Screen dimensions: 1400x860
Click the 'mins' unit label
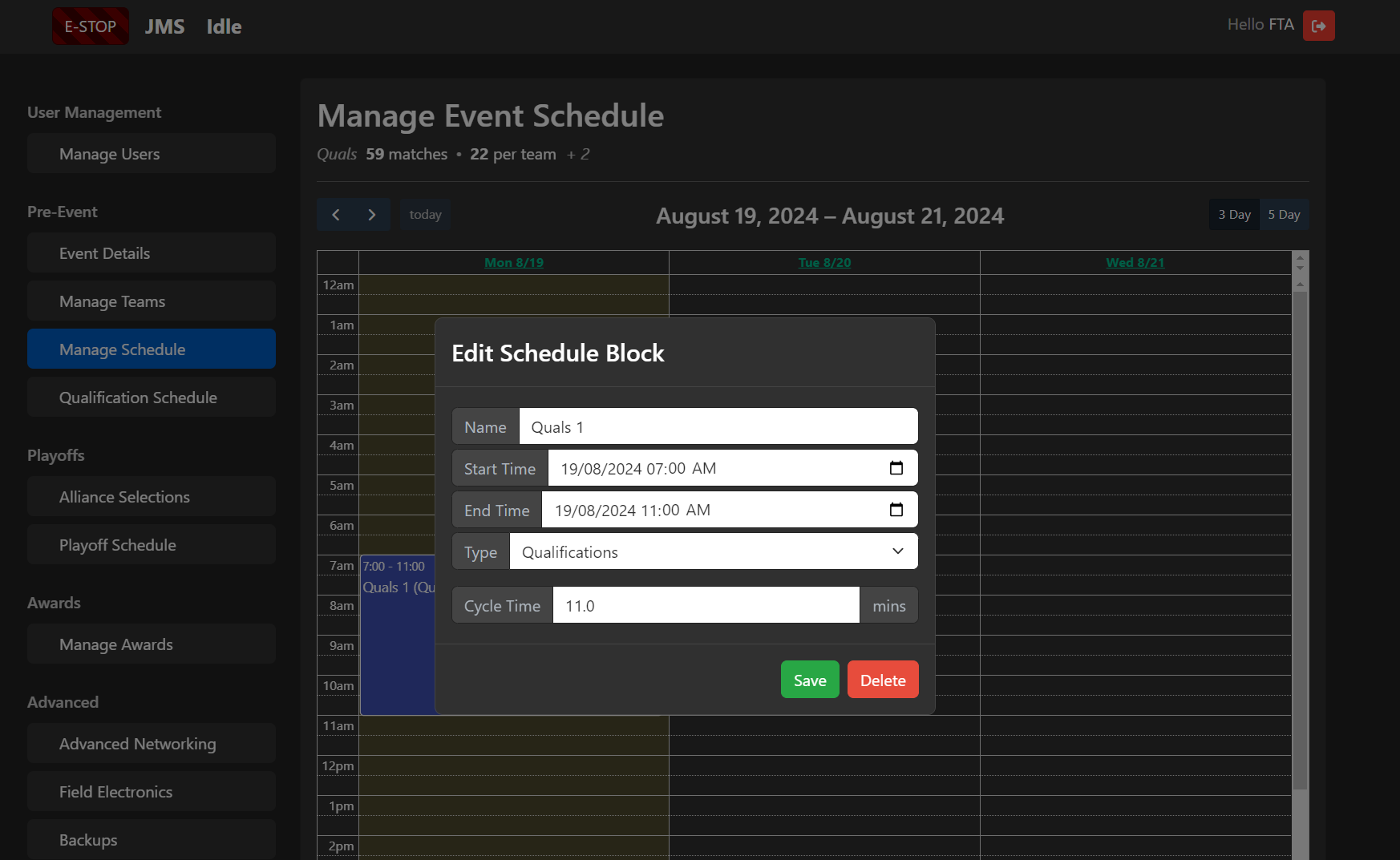[x=889, y=605]
